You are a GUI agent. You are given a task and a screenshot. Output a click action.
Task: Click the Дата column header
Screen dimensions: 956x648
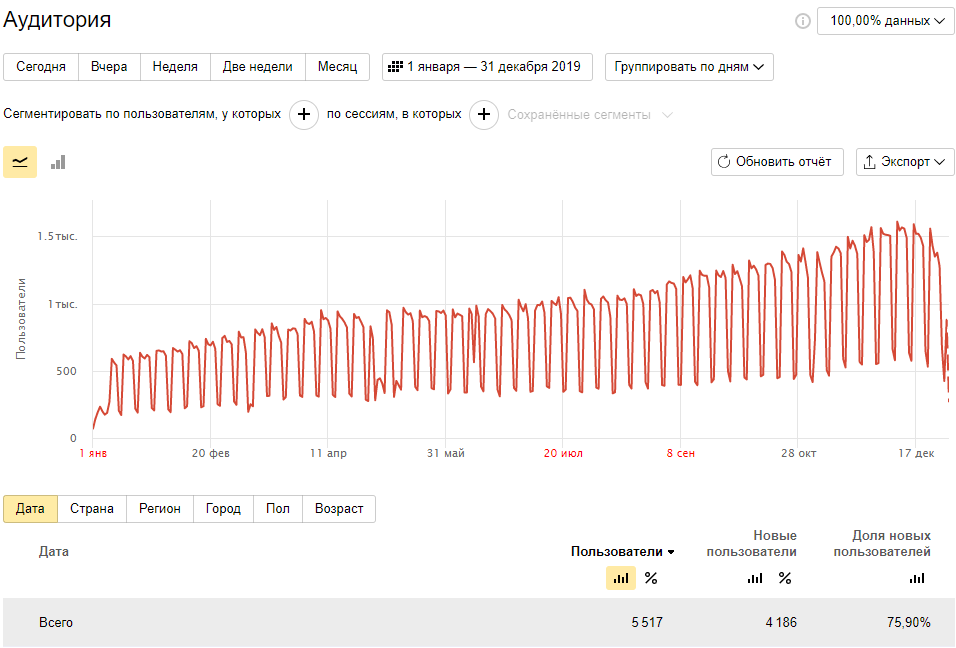coord(54,552)
